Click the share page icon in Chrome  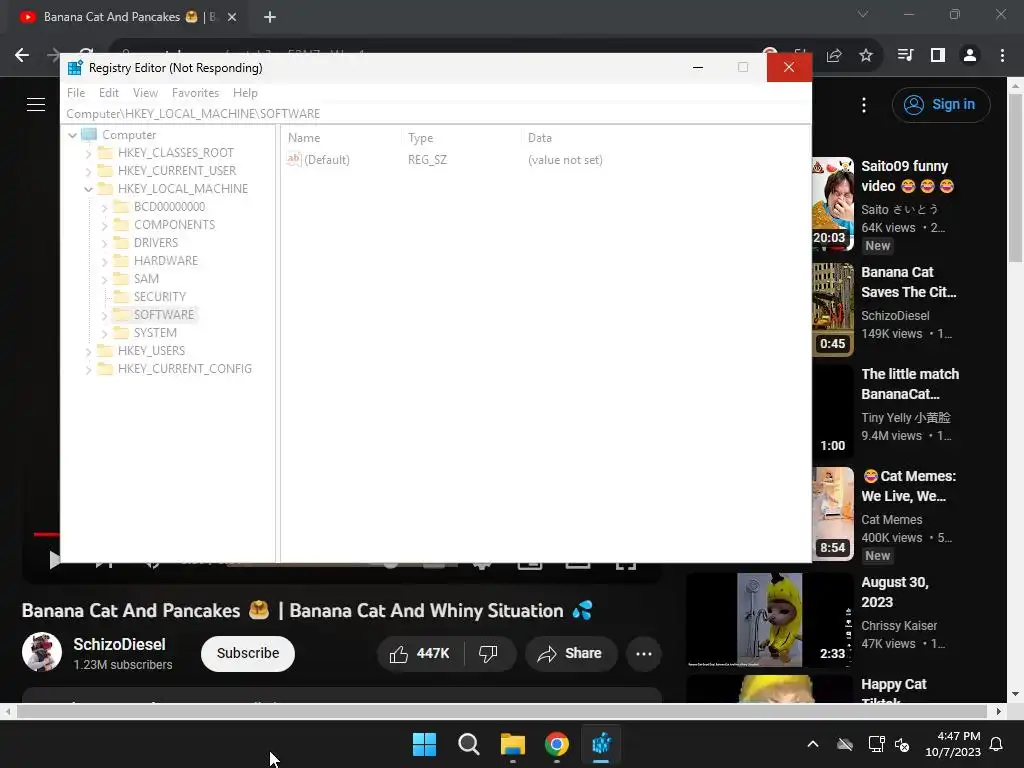[834, 56]
